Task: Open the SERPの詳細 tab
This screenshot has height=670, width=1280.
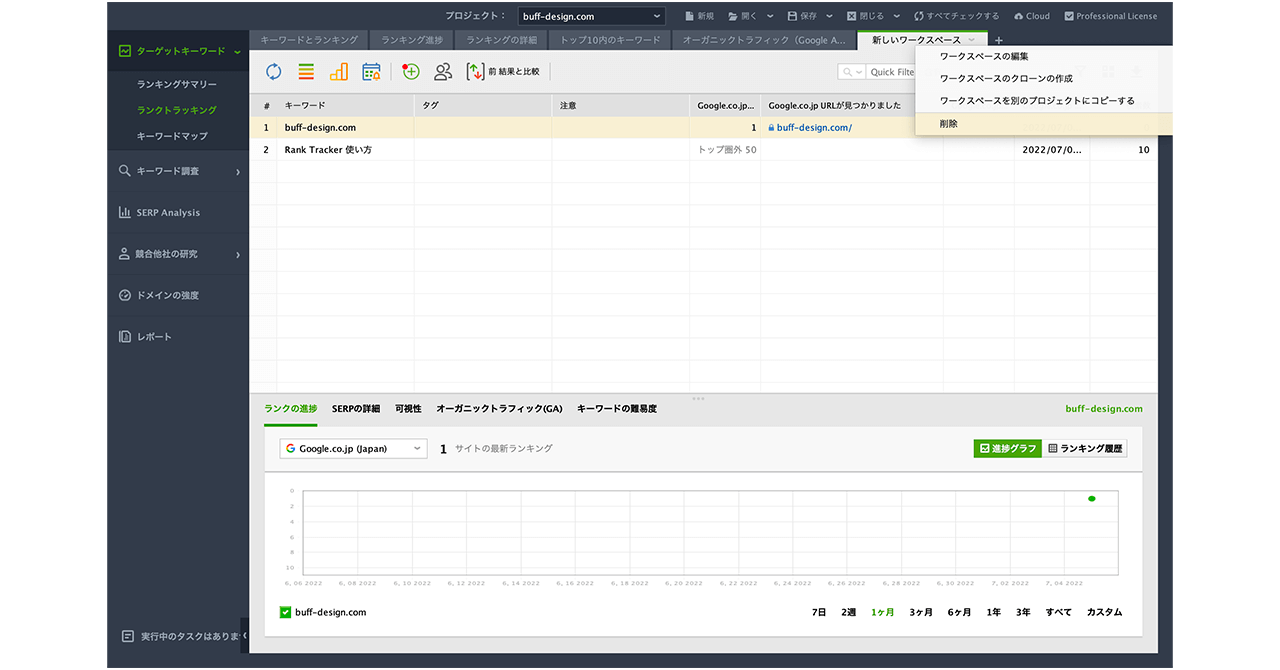Action: tap(356, 409)
